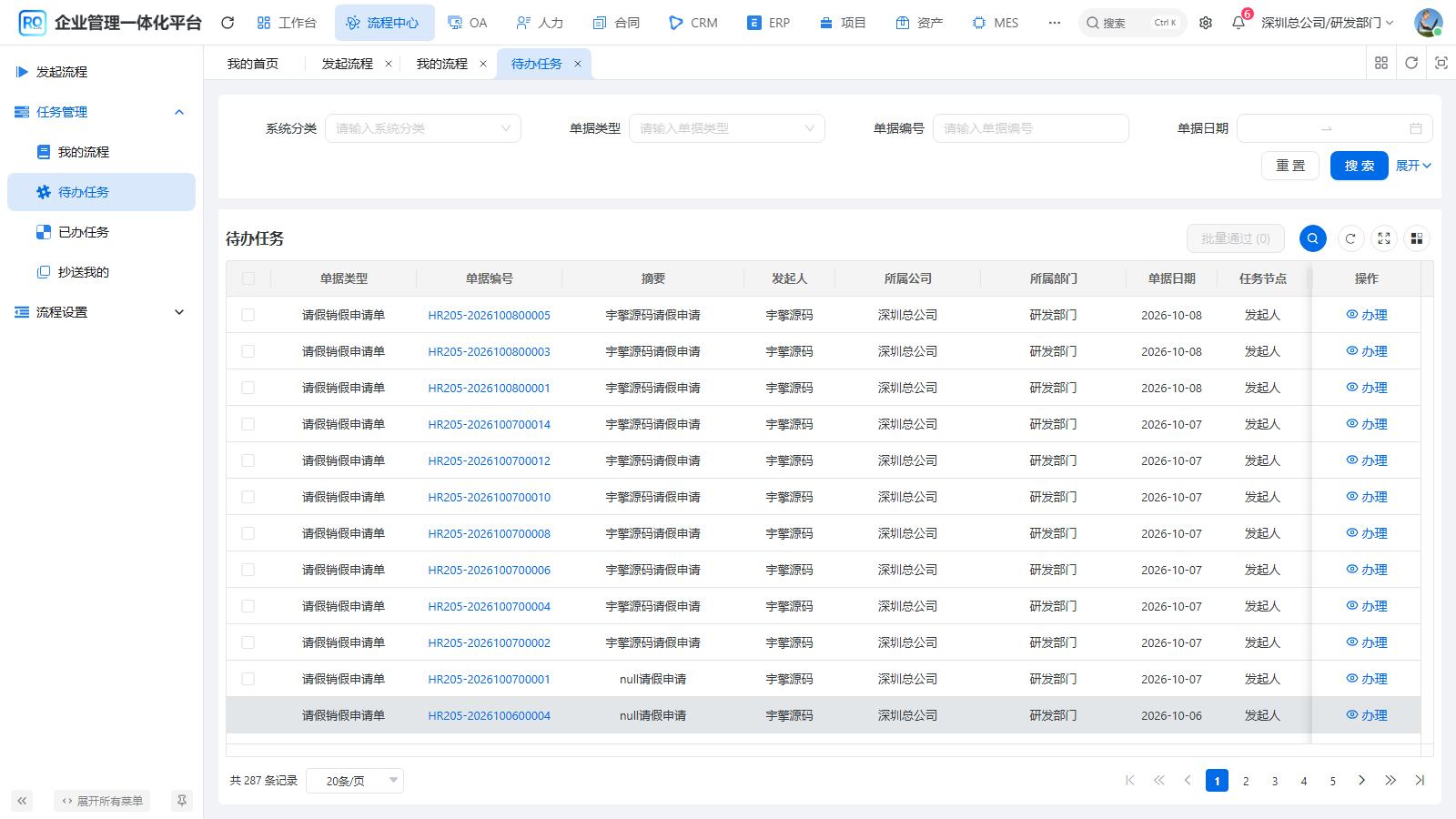Click the refresh icon beside platform title
This screenshot has width=1456, height=819.
(x=227, y=23)
